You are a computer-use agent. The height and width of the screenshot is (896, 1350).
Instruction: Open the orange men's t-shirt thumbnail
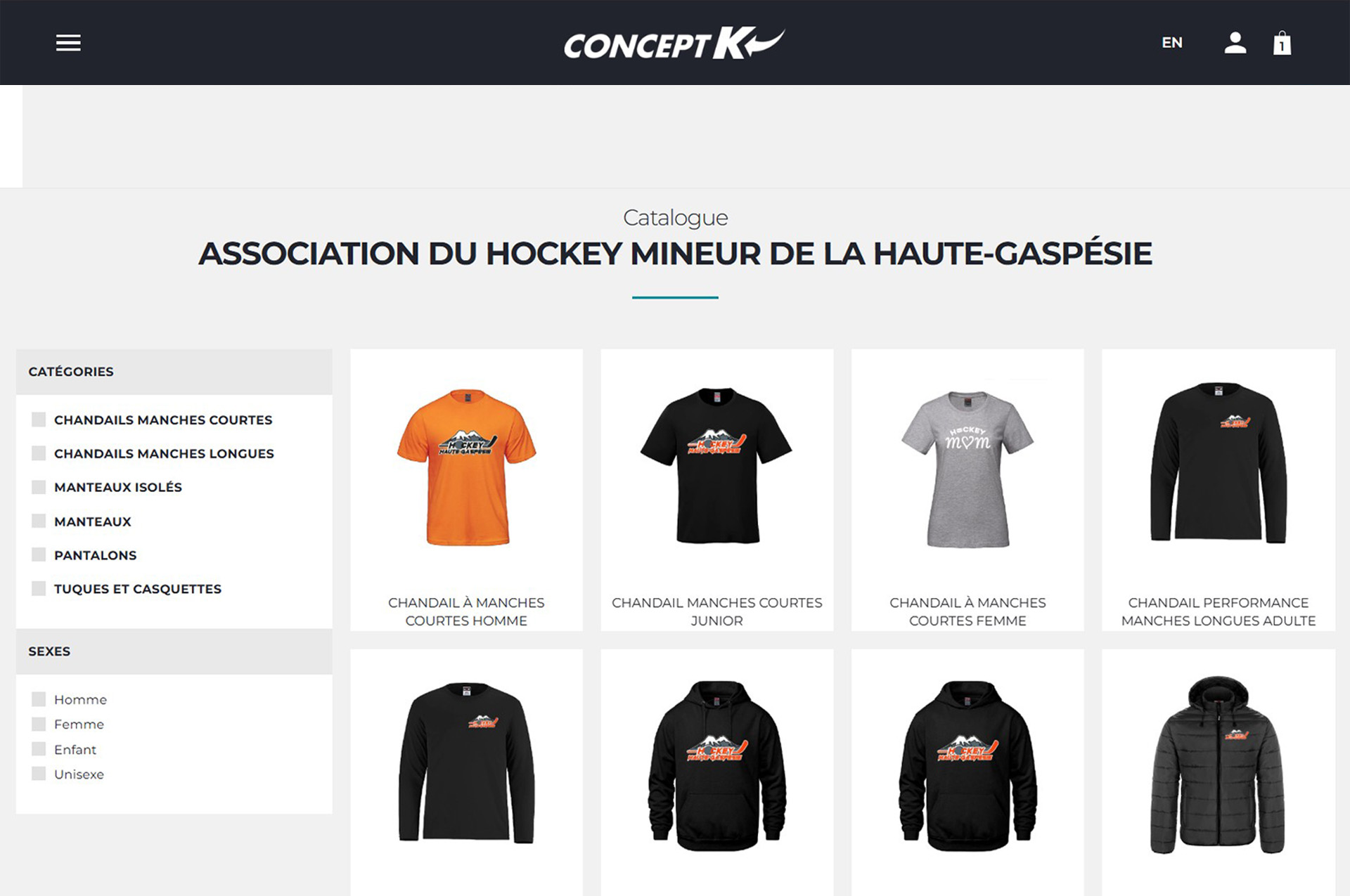tap(466, 467)
